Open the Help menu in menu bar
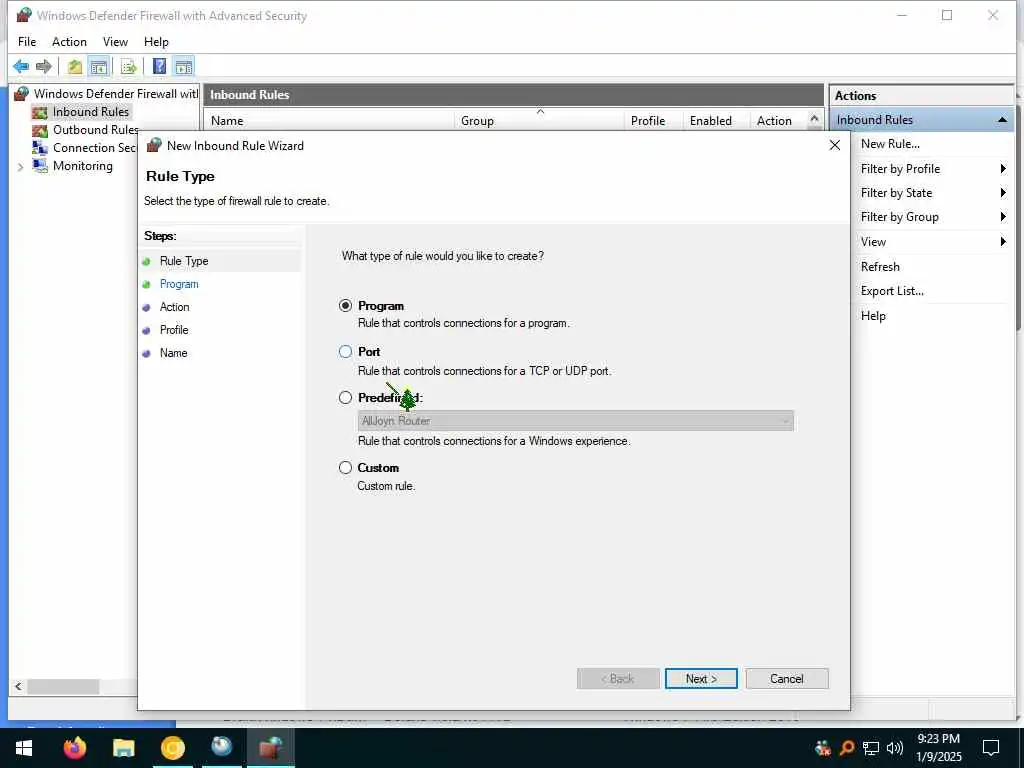Image resolution: width=1024 pixels, height=768 pixels. [x=156, y=42]
